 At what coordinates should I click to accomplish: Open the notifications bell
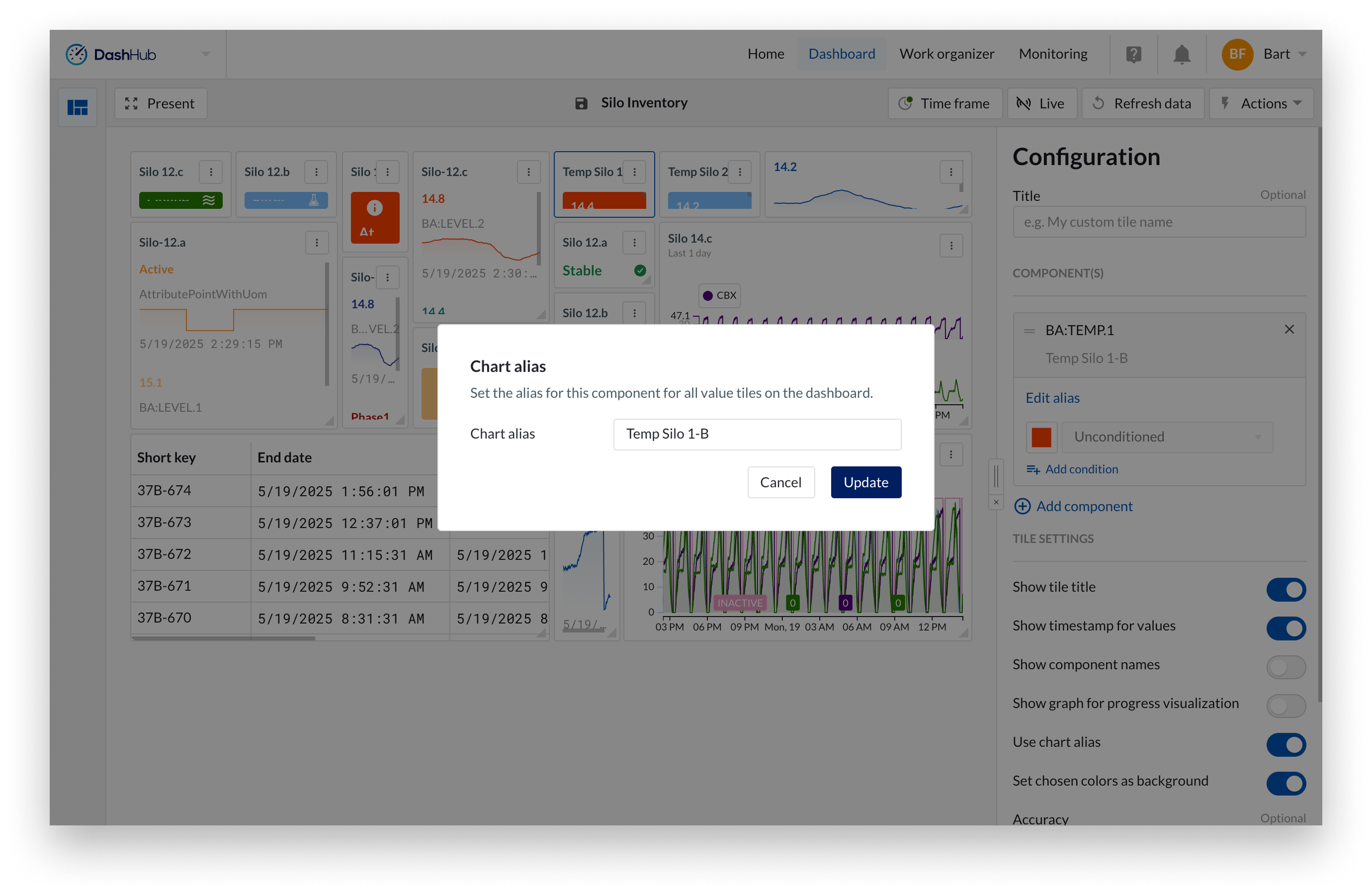point(1181,55)
